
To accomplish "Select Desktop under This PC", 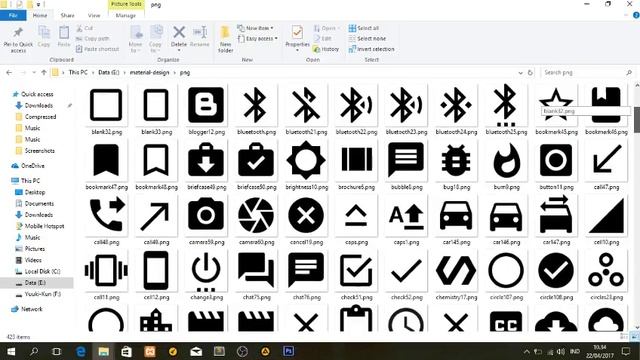I will point(35,192).
